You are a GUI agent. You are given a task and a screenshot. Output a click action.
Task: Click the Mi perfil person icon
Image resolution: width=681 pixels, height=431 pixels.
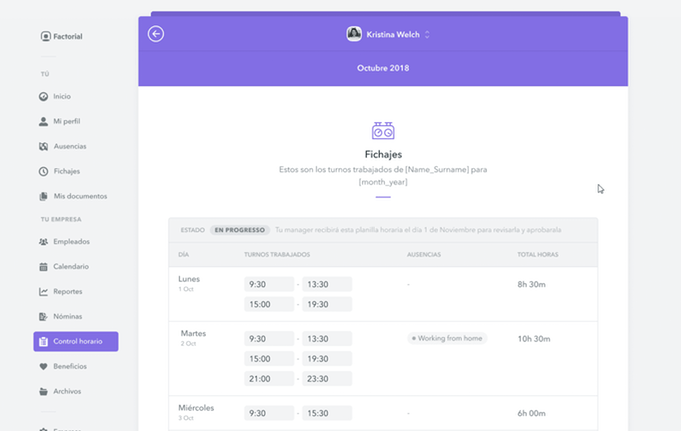pos(43,121)
